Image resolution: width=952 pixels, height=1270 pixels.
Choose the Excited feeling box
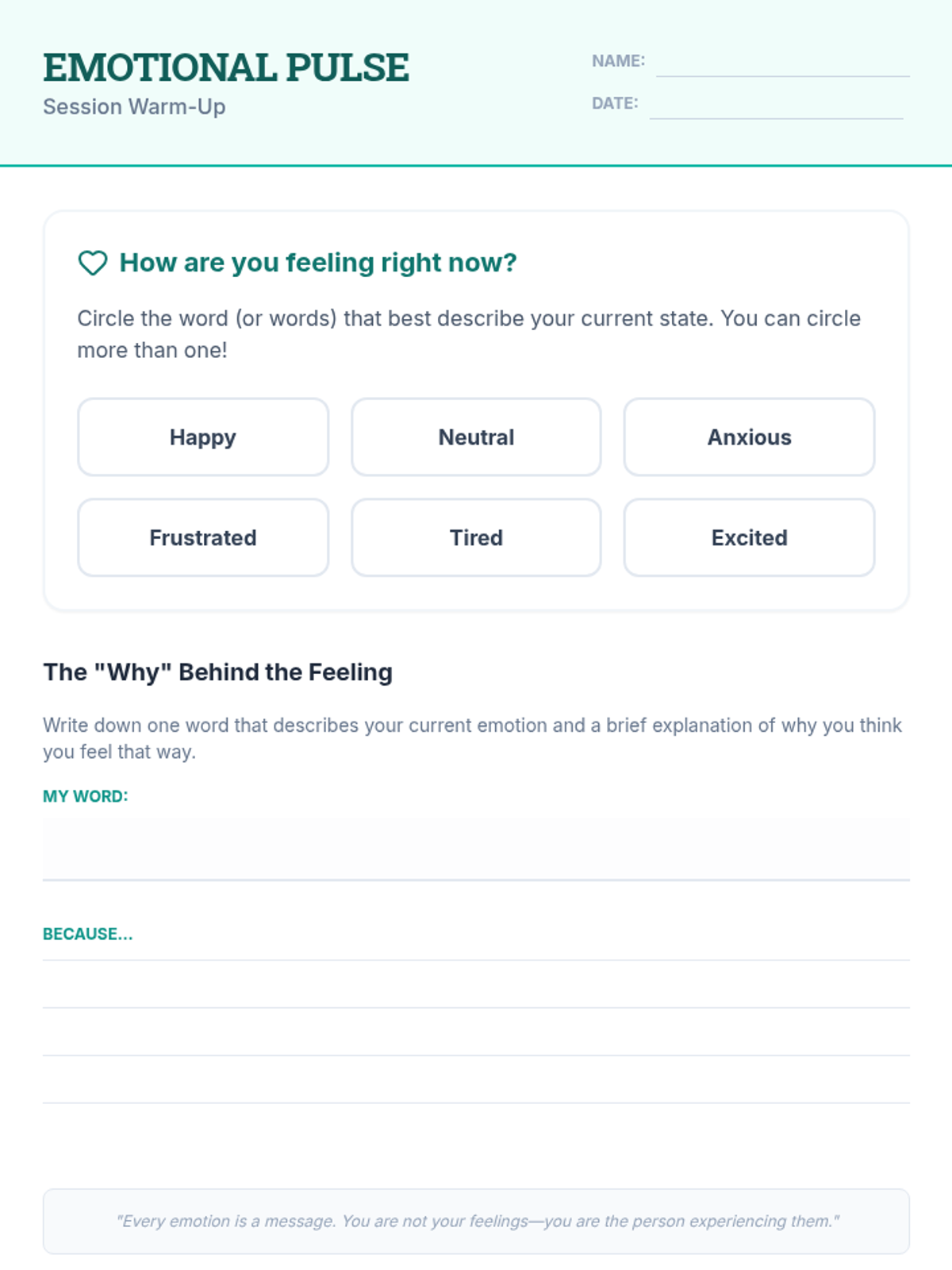749,537
